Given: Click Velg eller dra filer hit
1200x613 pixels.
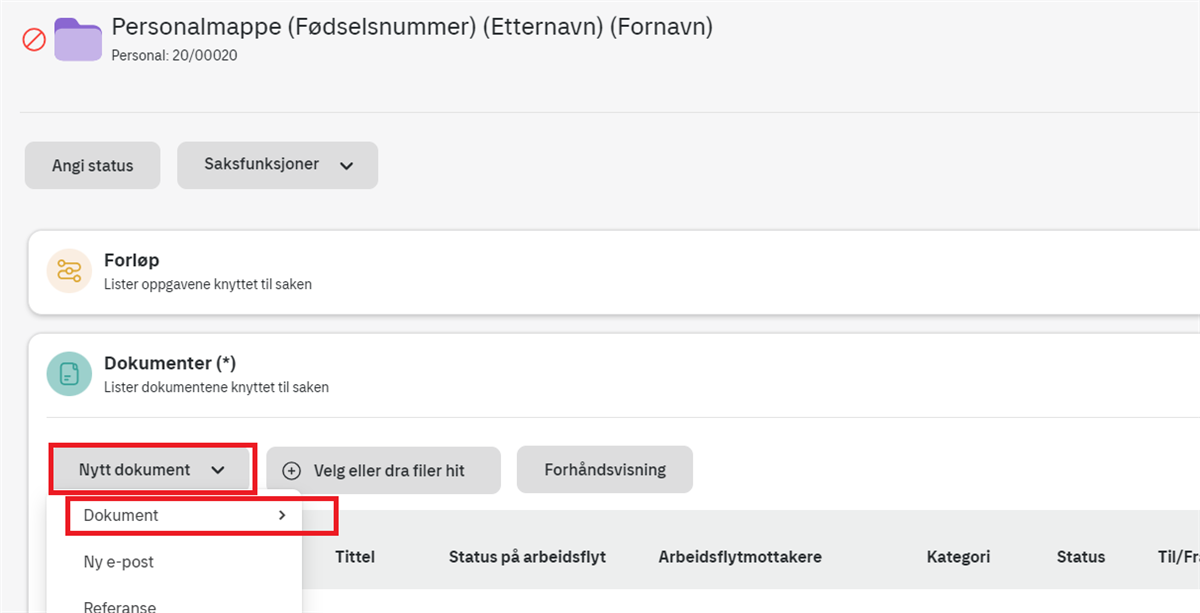Looking at the screenshot, I should 383,470.
